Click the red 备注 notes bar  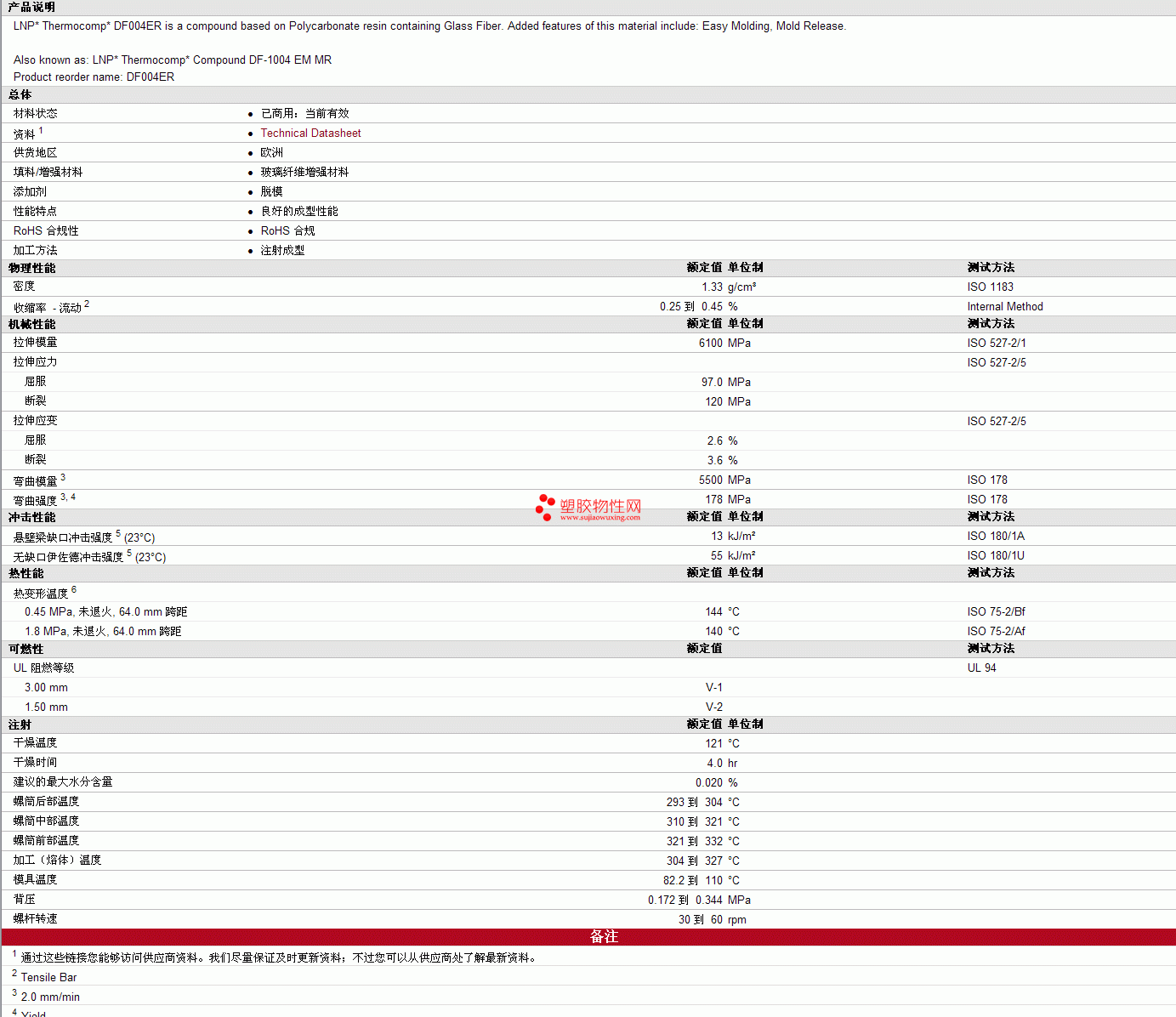click(588, 937)
